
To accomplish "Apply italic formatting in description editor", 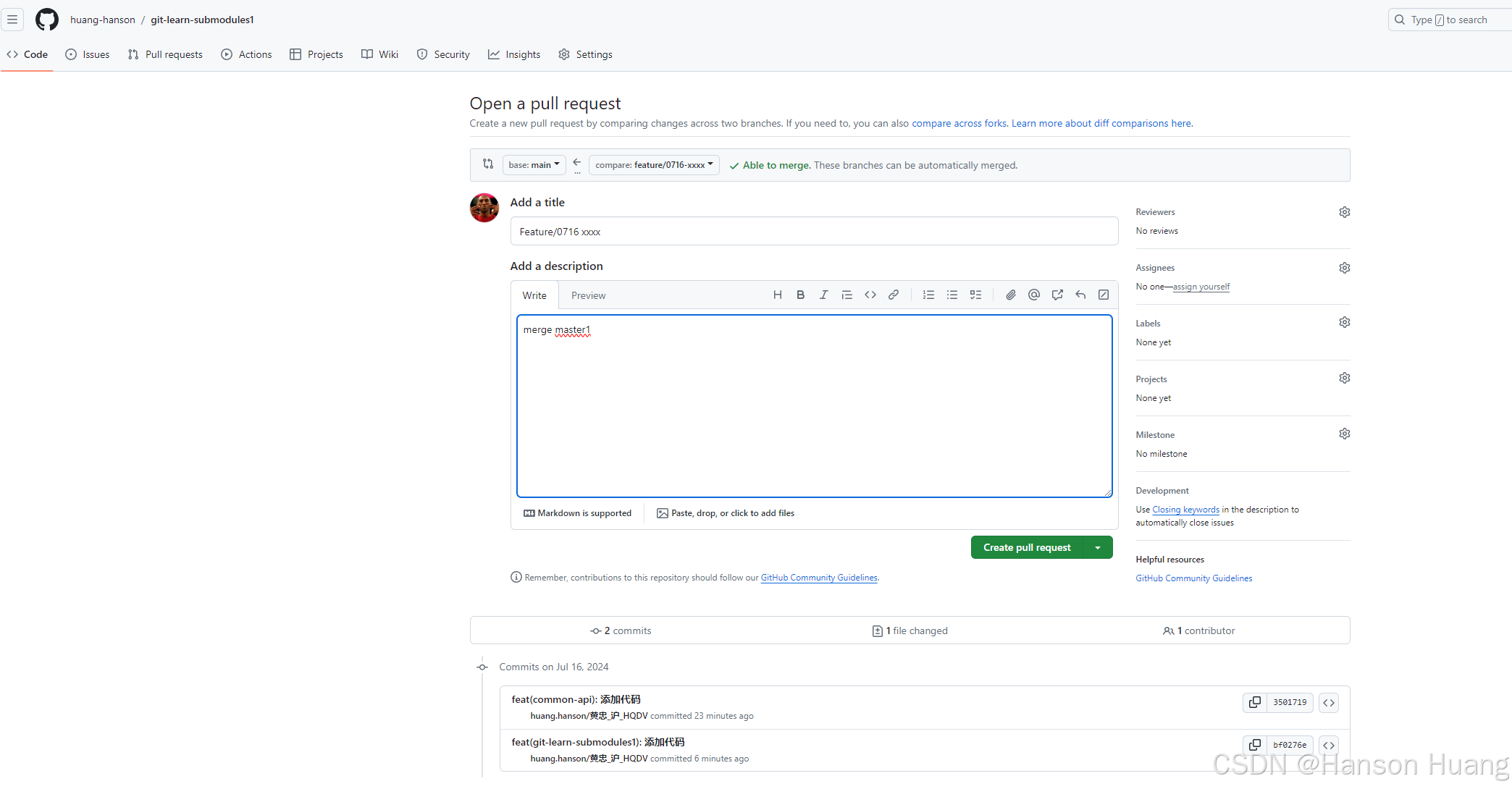I will coord(824,295).
